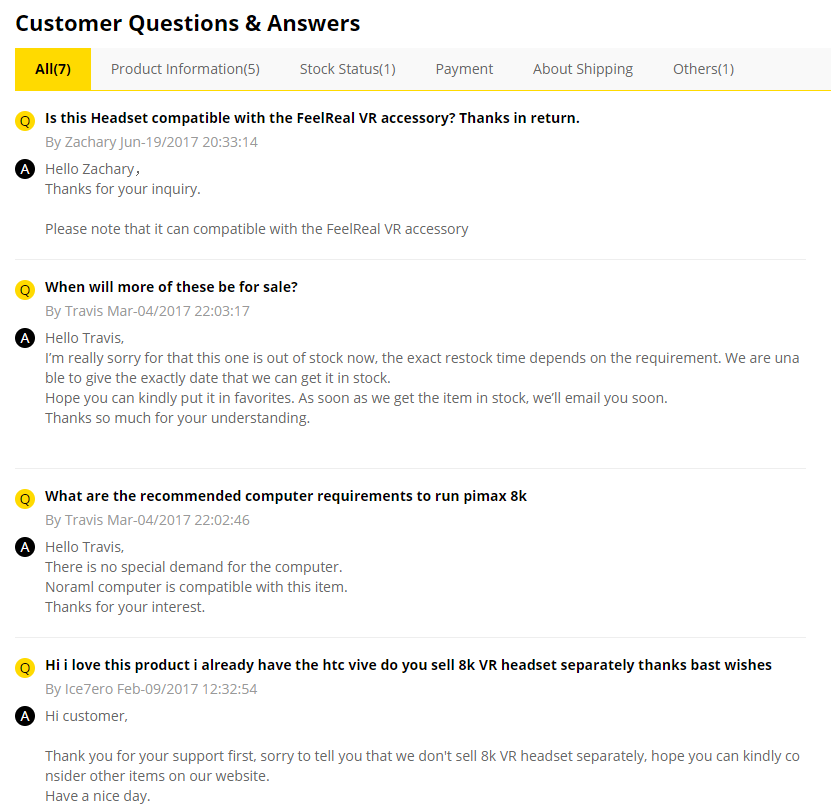Switch to About Shipping tab
Image resolution: width=831 pixels, height=812 pixels.
583,69
